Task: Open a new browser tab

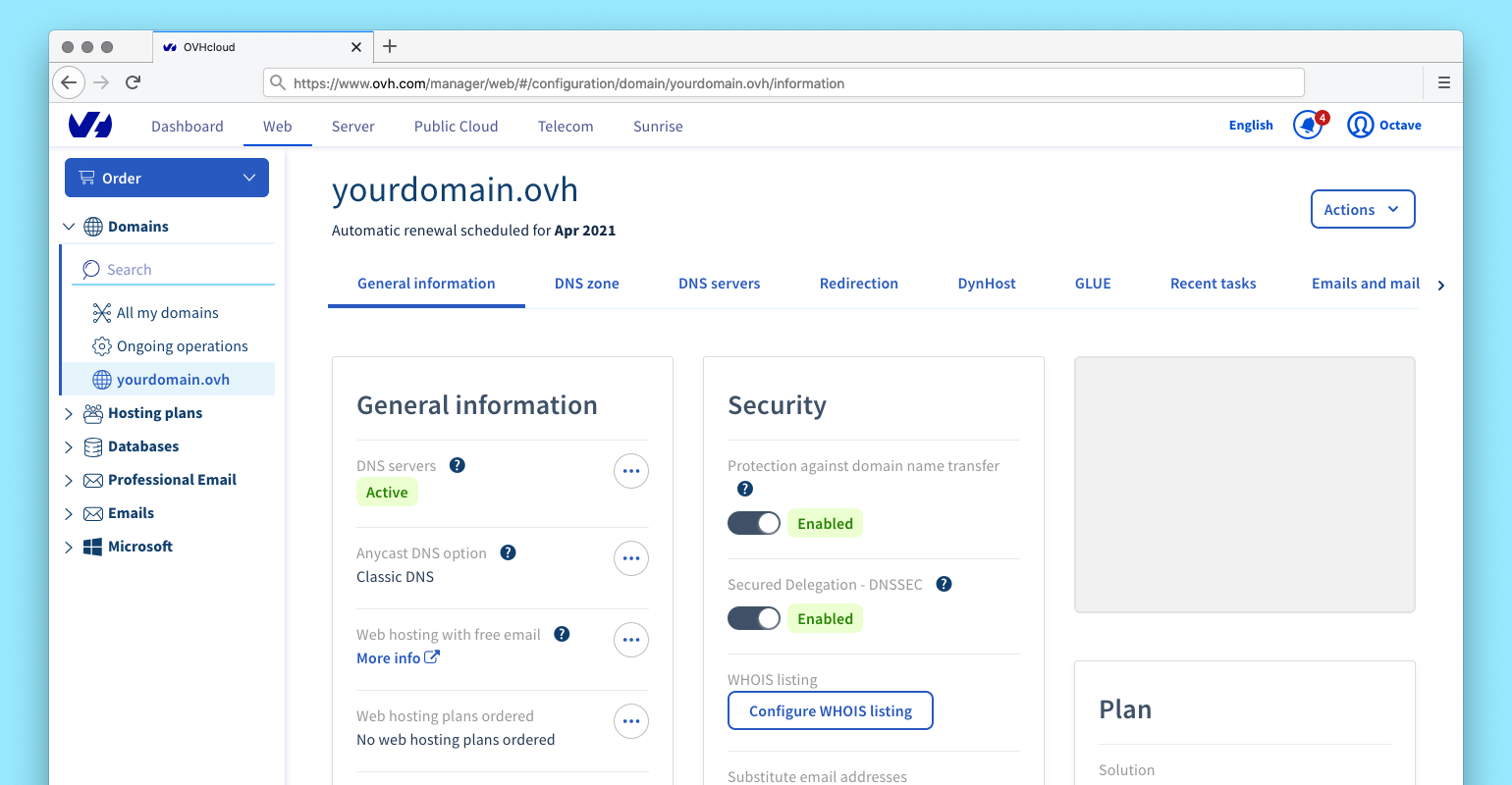Action: 390,46
